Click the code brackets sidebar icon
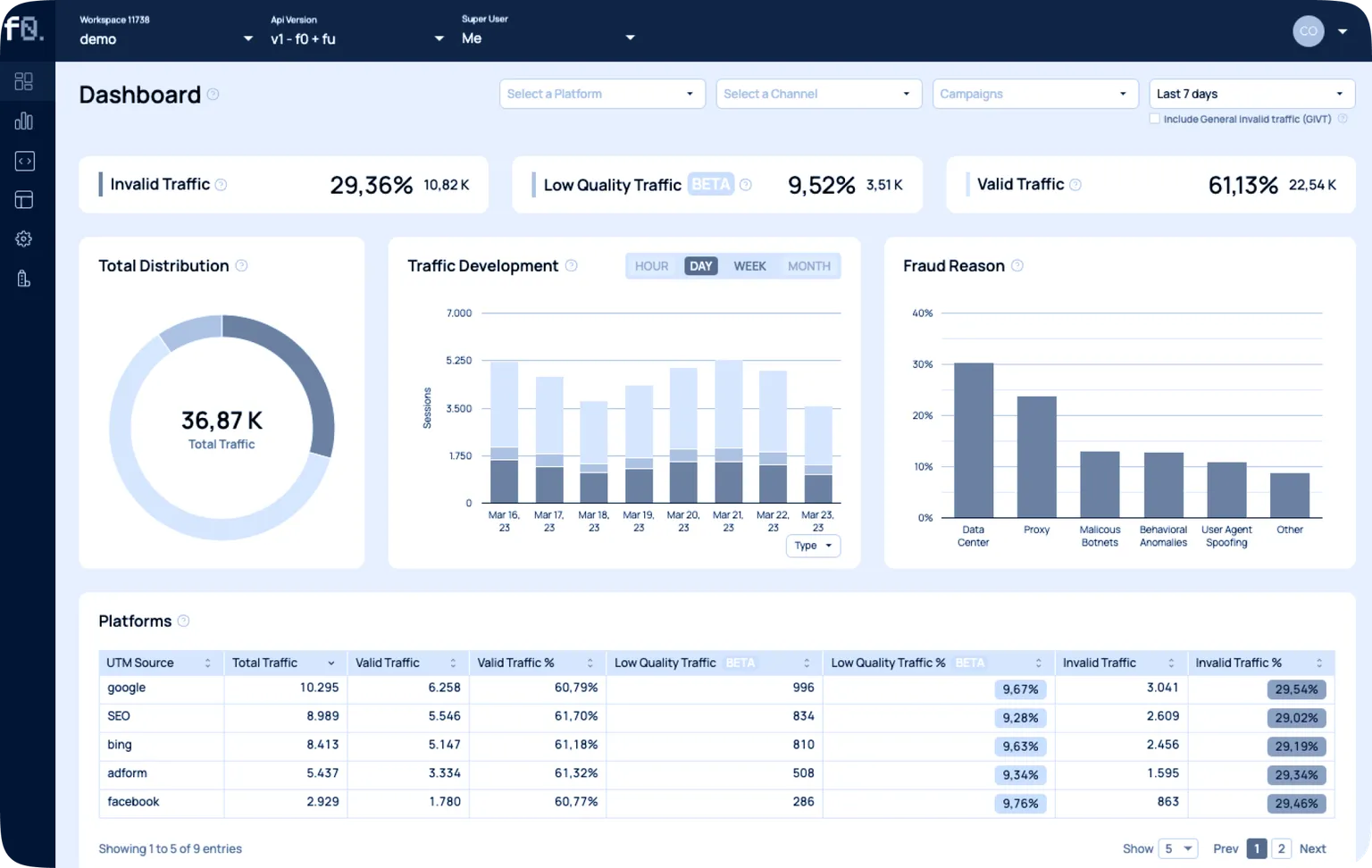1372x868 pixels. point(24,161)
